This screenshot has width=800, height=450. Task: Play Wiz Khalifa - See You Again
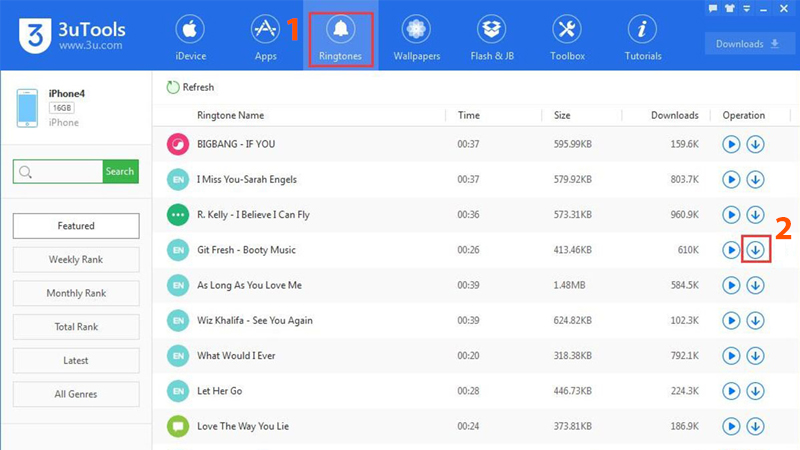click(x=731, y=320)
